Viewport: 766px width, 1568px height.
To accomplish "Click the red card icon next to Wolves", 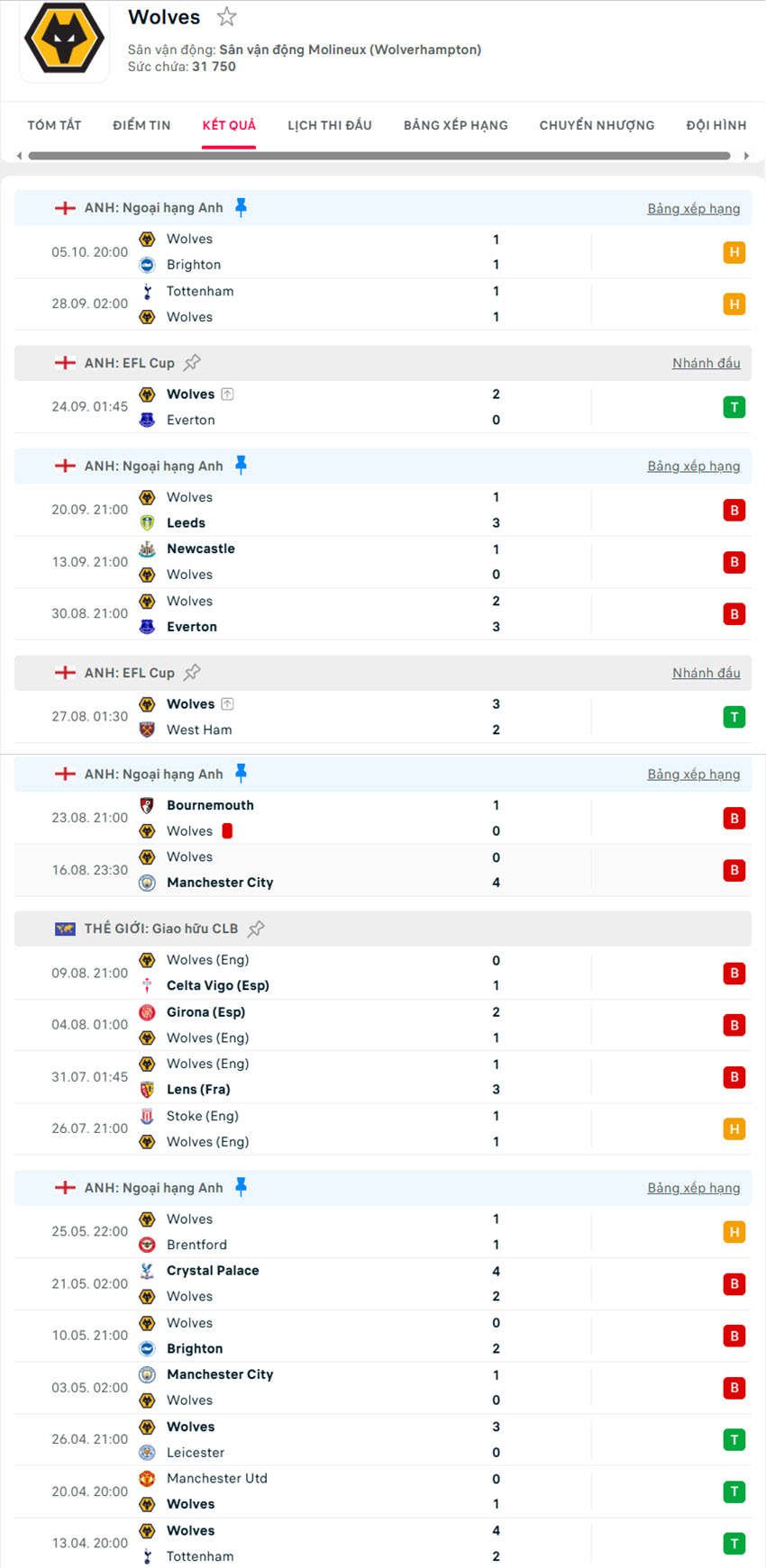I will coord(226,830).
